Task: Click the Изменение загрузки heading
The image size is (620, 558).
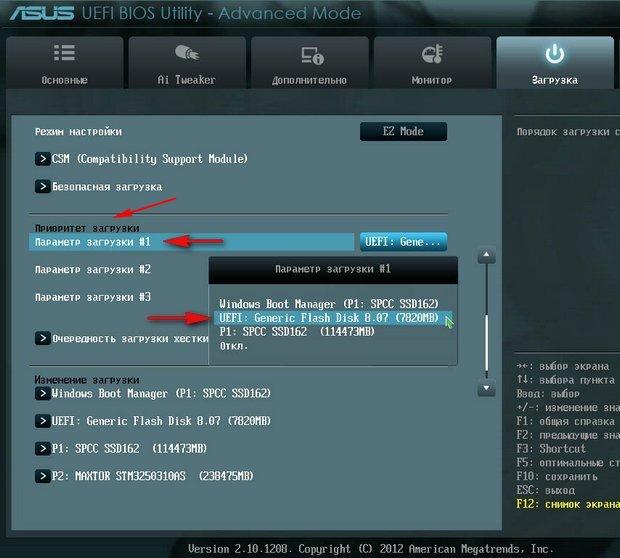Action: pos(87,380)
